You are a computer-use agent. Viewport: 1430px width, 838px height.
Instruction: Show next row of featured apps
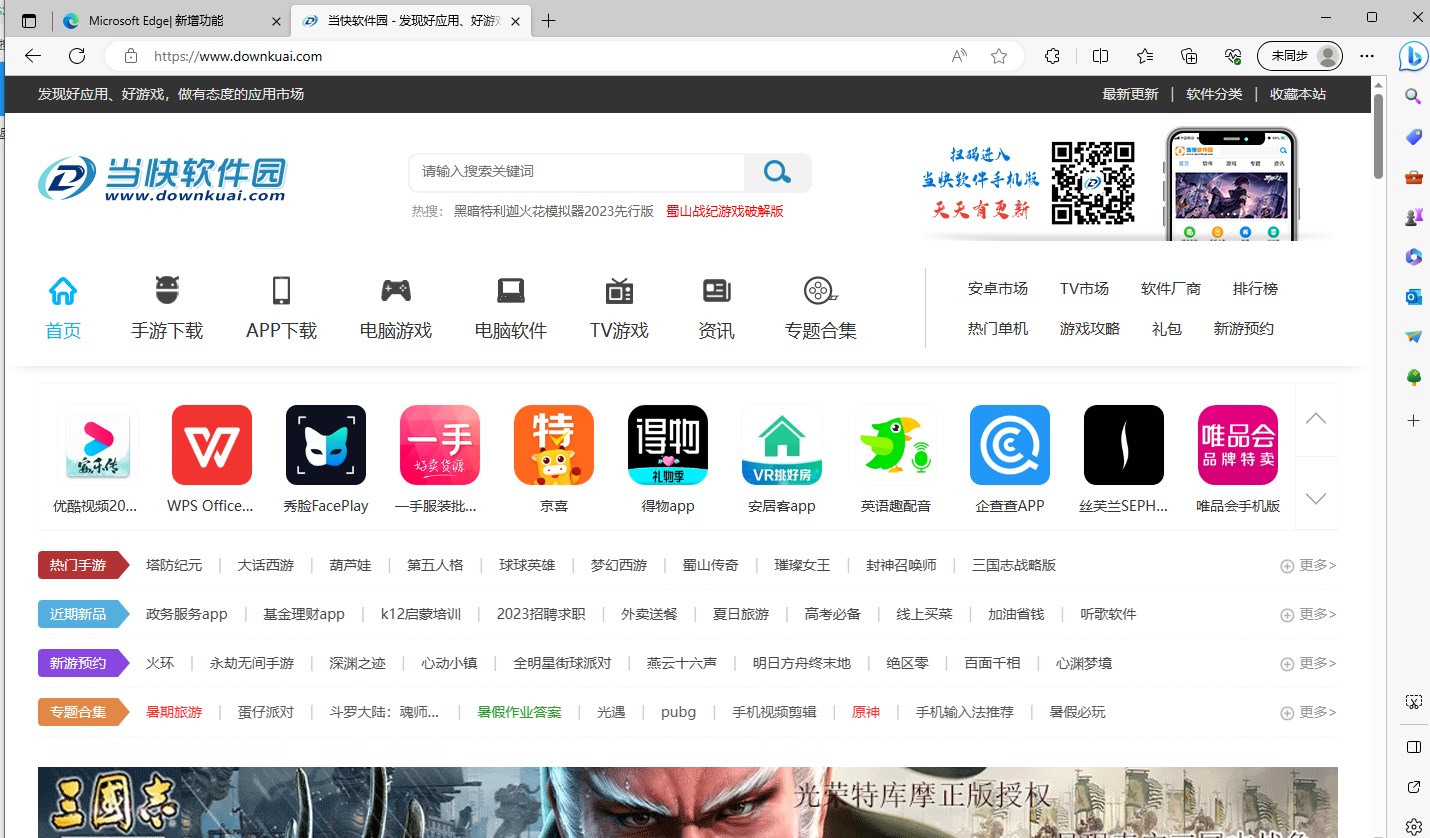pyautogui.click(x=1316, y=498)
